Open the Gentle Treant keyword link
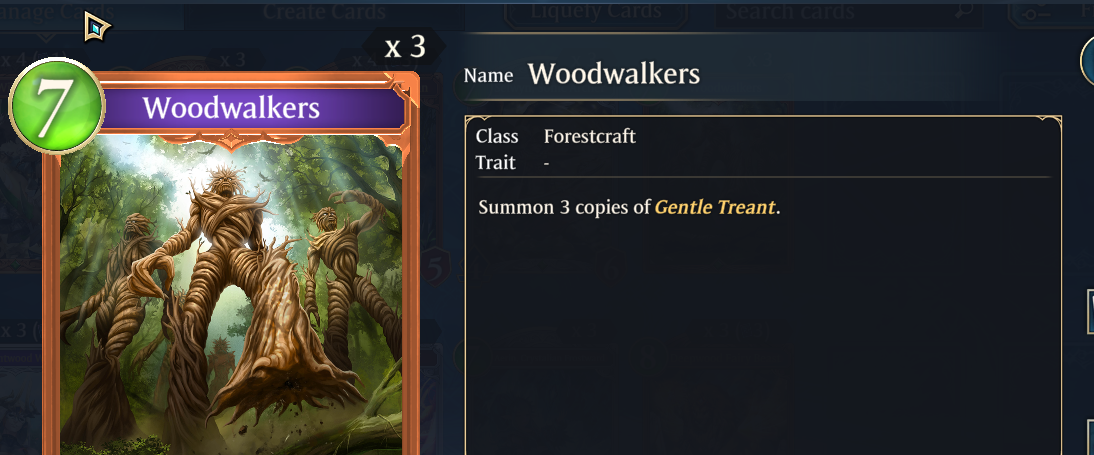Image resolution: width=1094 pixels, height=455 pixels. pyautogui.click(x=714, y=207)
